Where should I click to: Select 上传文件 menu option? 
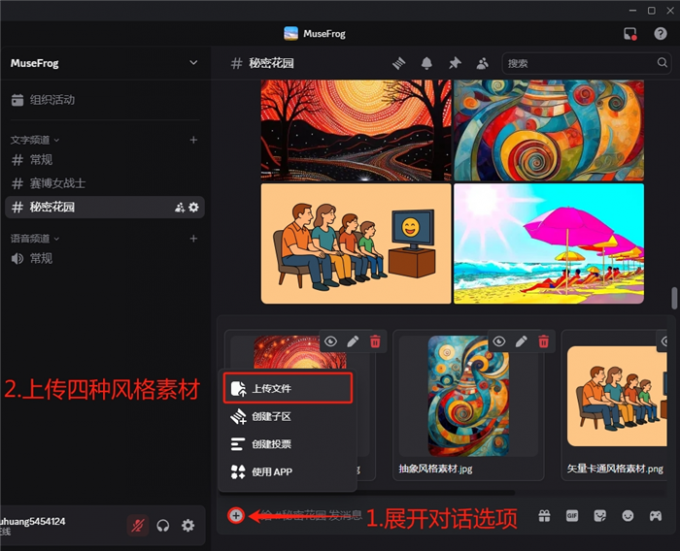pos(288,388)
